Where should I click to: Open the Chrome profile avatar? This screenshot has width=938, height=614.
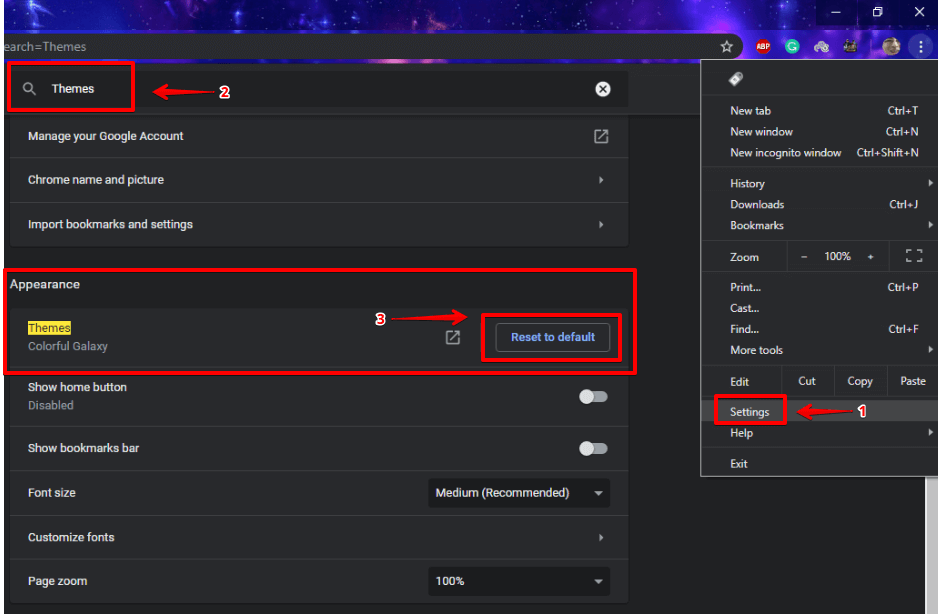coord(891,47)
